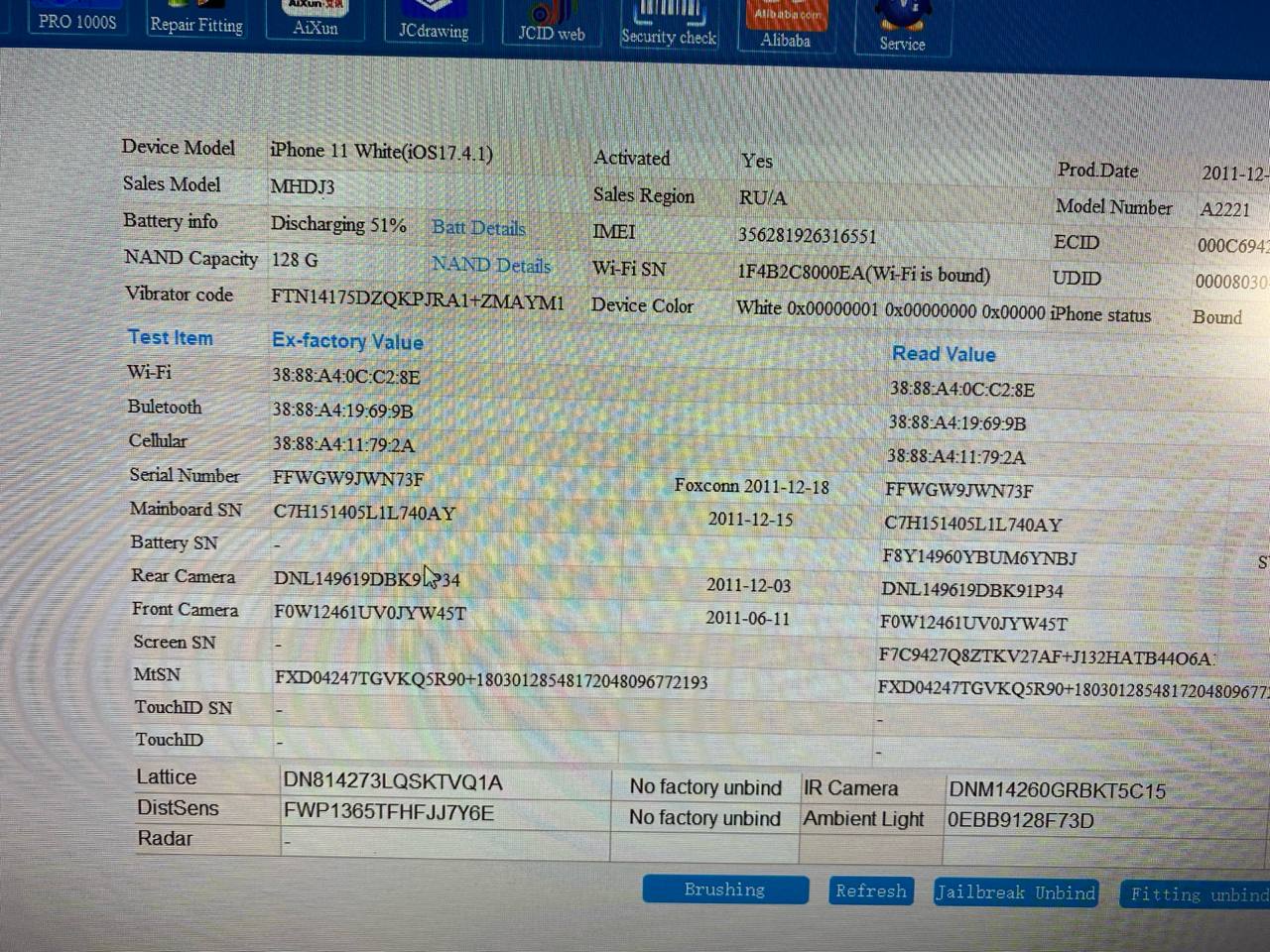Select the UDID label
This screenshot has width=1270, height=952.
tap(1077, 279)
